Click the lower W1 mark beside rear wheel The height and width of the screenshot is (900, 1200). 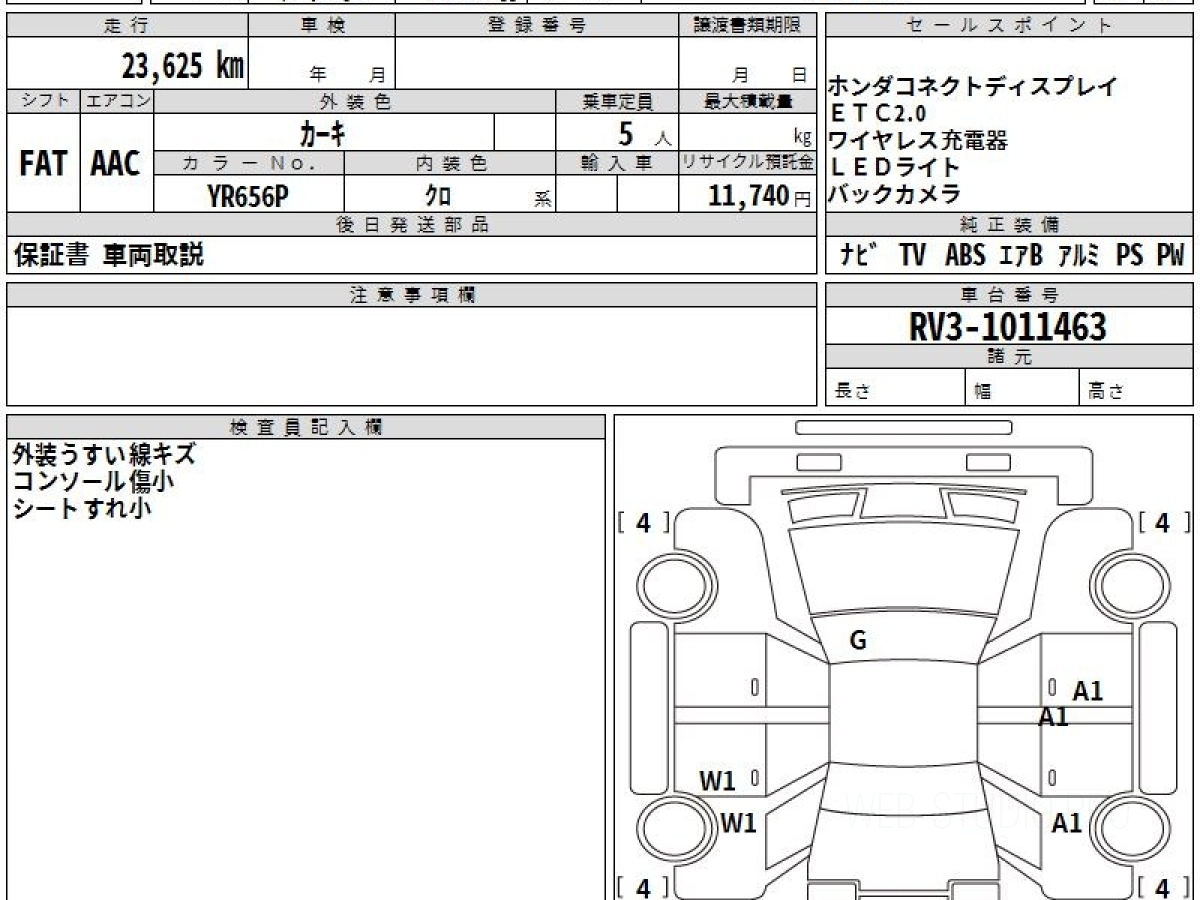click(x=738, y=824)
